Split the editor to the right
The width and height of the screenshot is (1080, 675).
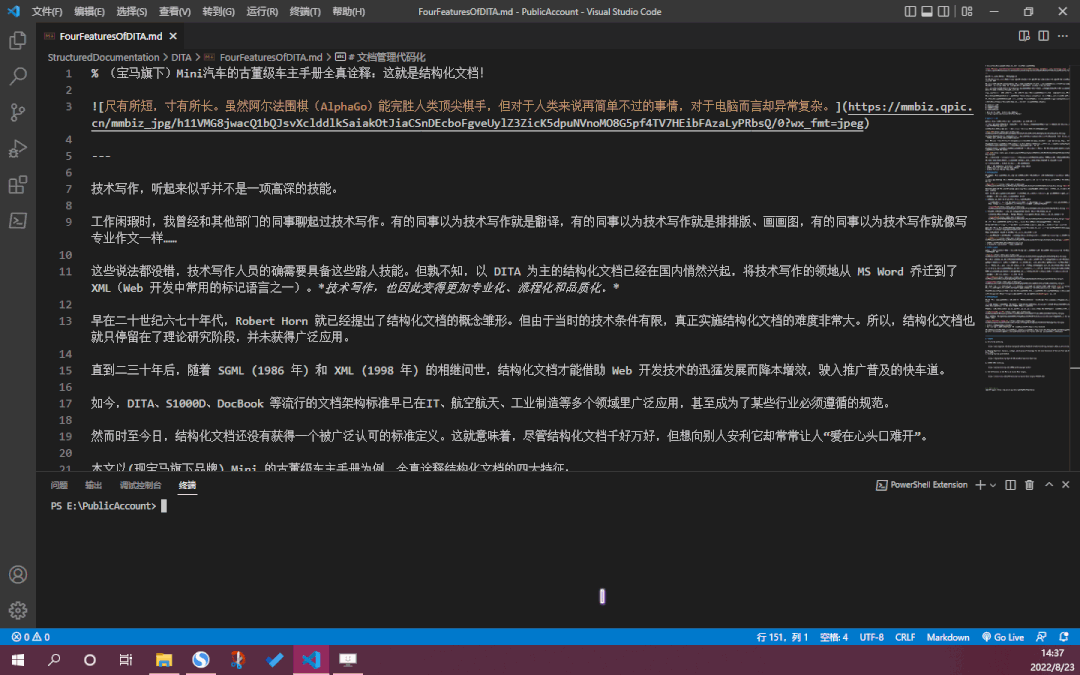pos(1043,36)
